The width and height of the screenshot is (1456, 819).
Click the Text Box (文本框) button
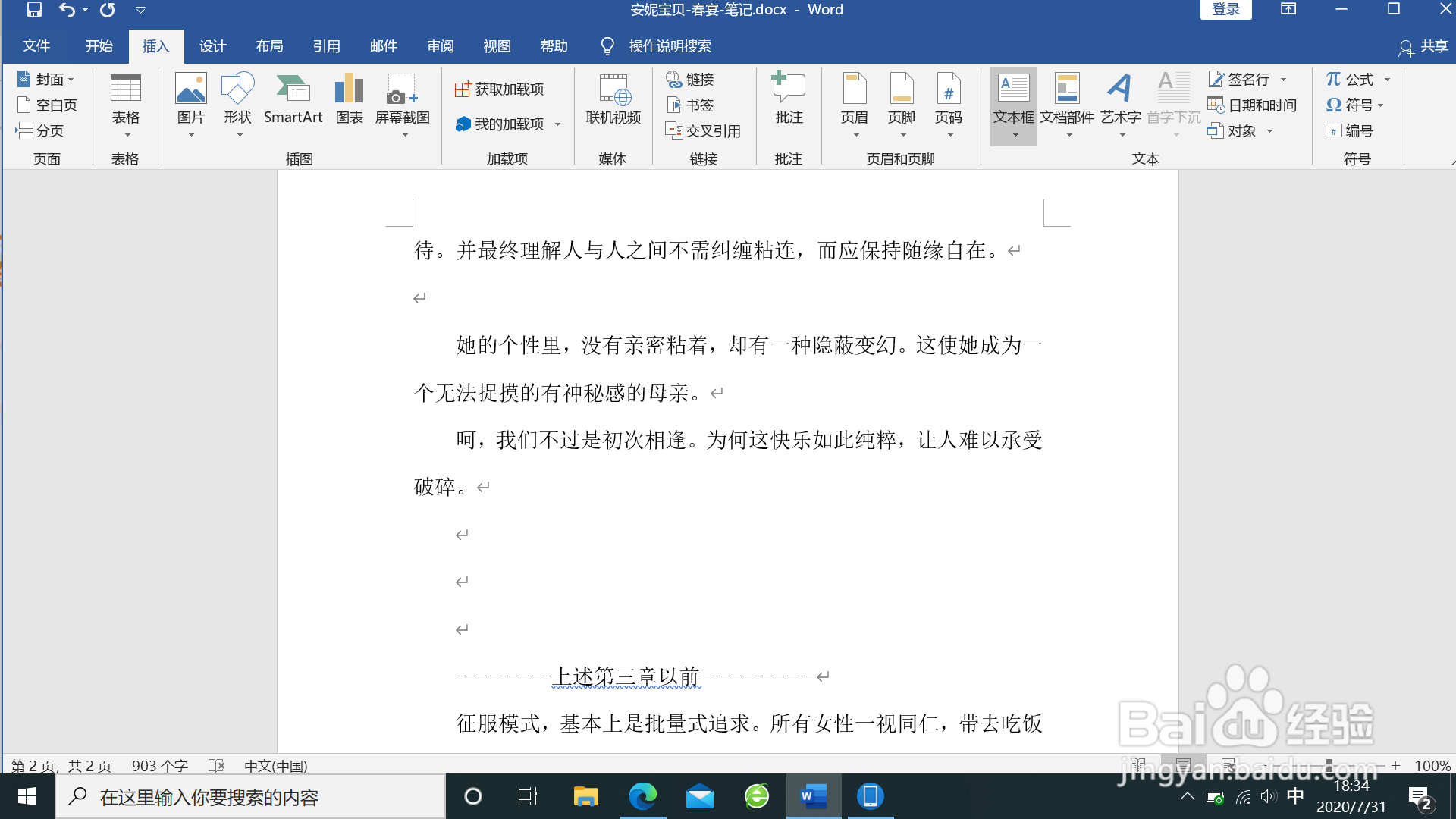click(1014, 106)
